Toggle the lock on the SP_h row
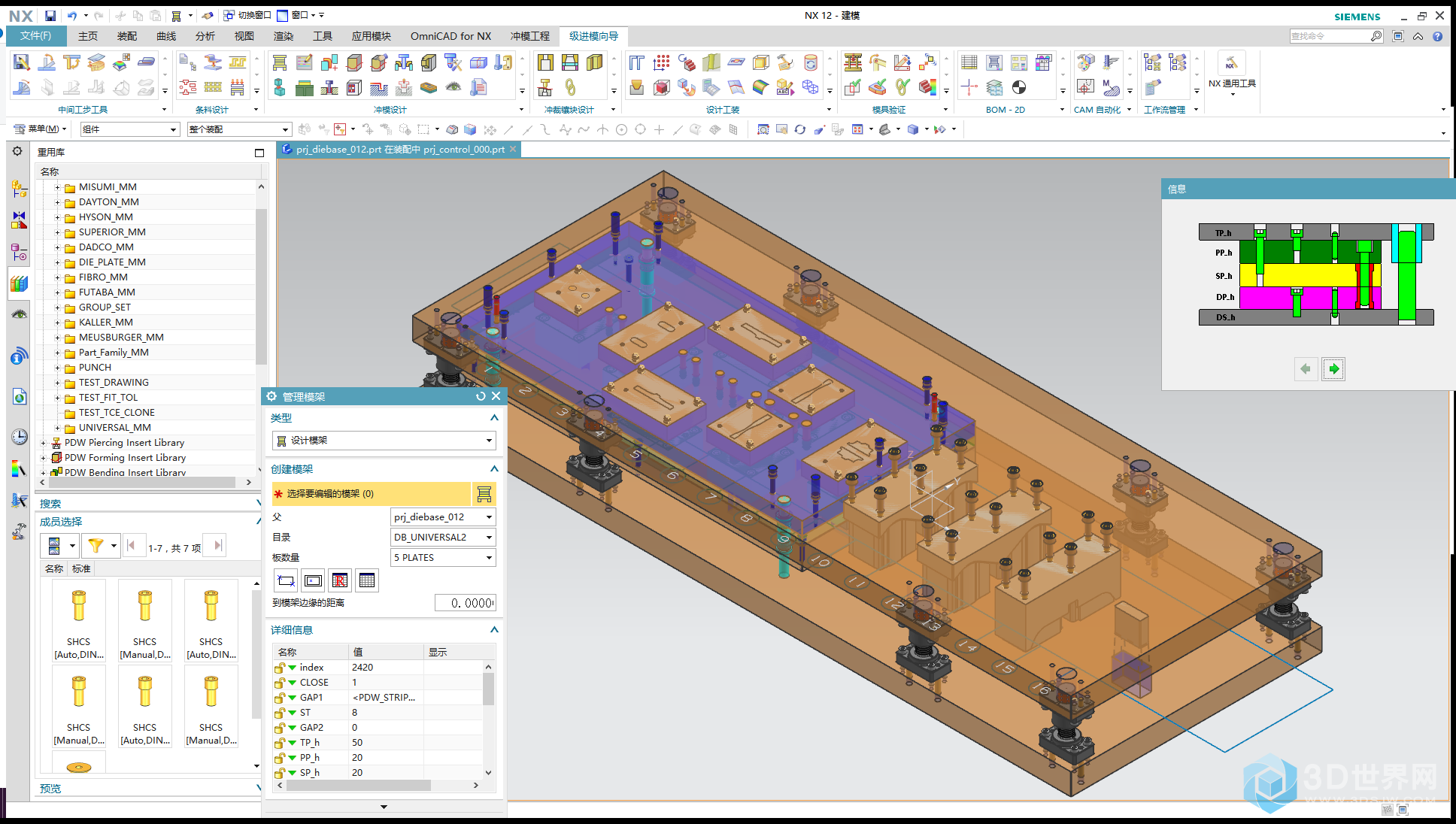The image size is (1456, 824). click(280, 773)
